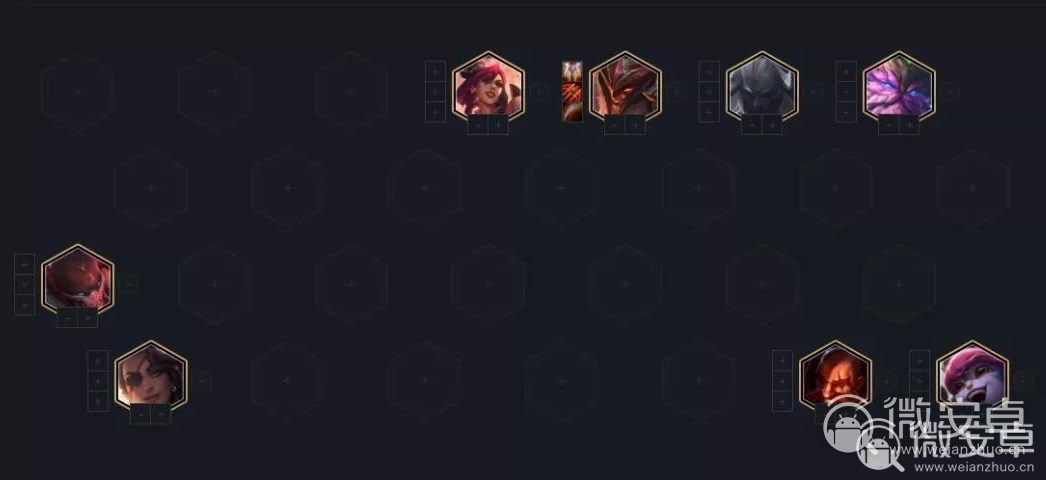
Task: Increase star level under Miss Fortune
Action: 498,125
